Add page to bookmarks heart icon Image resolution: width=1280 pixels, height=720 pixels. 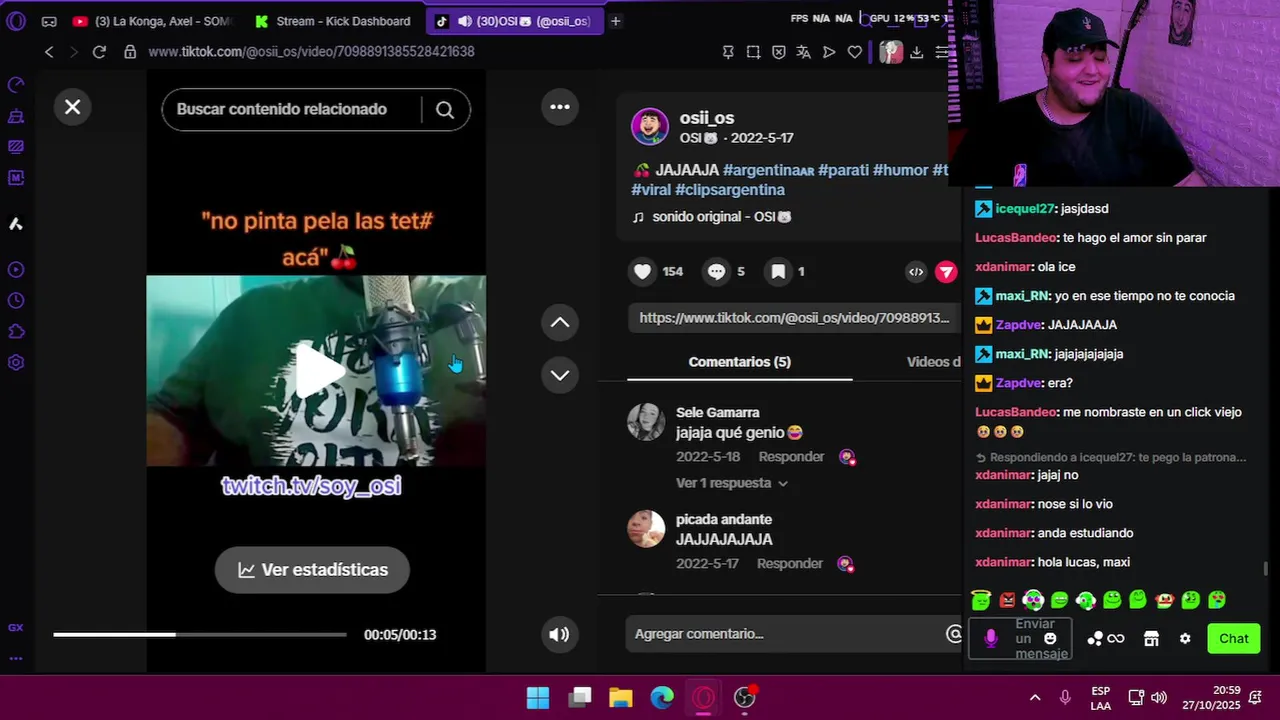pyautogui.click(x=855, y=52)
